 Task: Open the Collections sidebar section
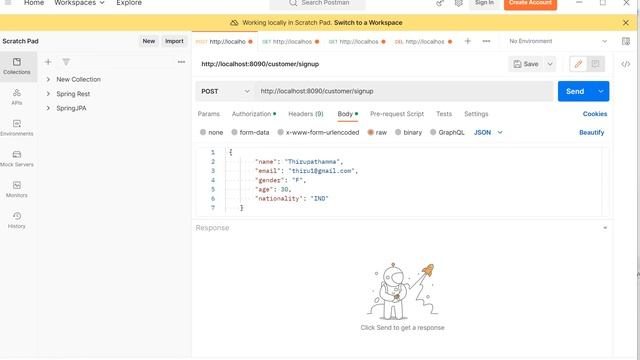(x=17, y=66)
